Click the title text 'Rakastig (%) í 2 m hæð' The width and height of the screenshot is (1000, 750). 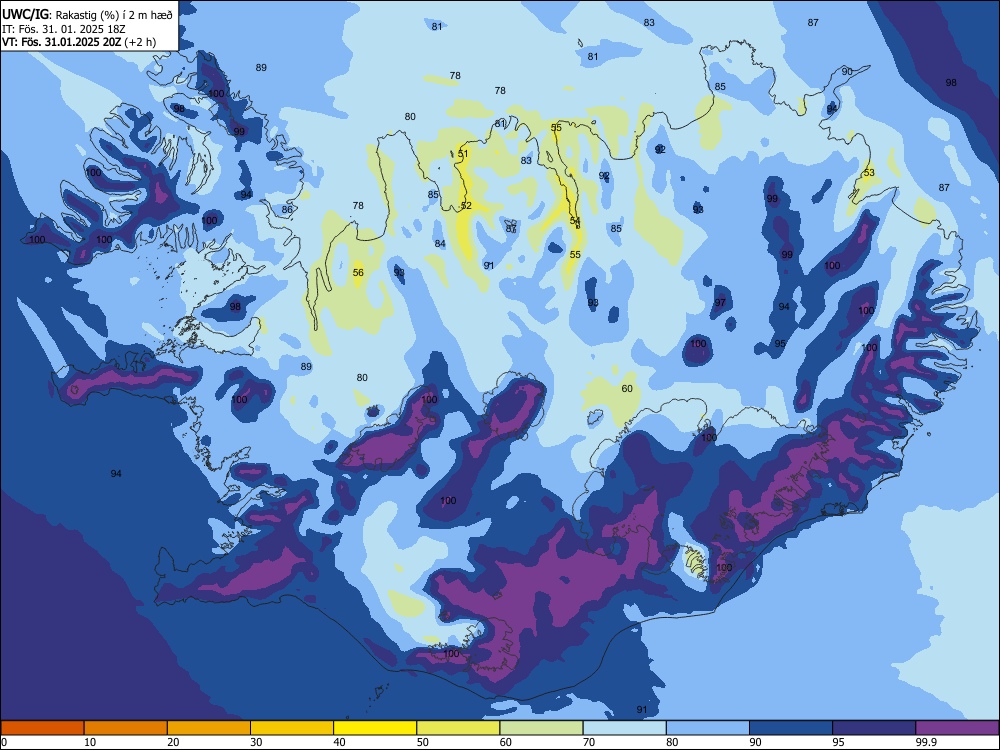coord(114,15)
